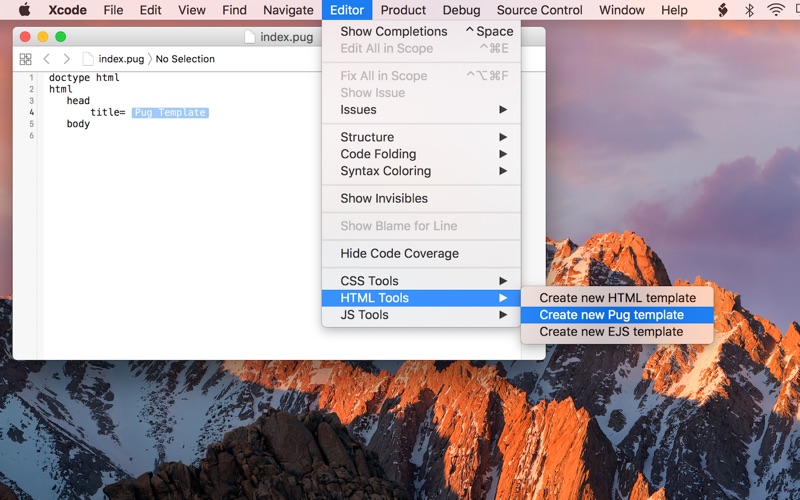Choose Create new Pug template
This screenshot has height=500, width=800.
617,315
